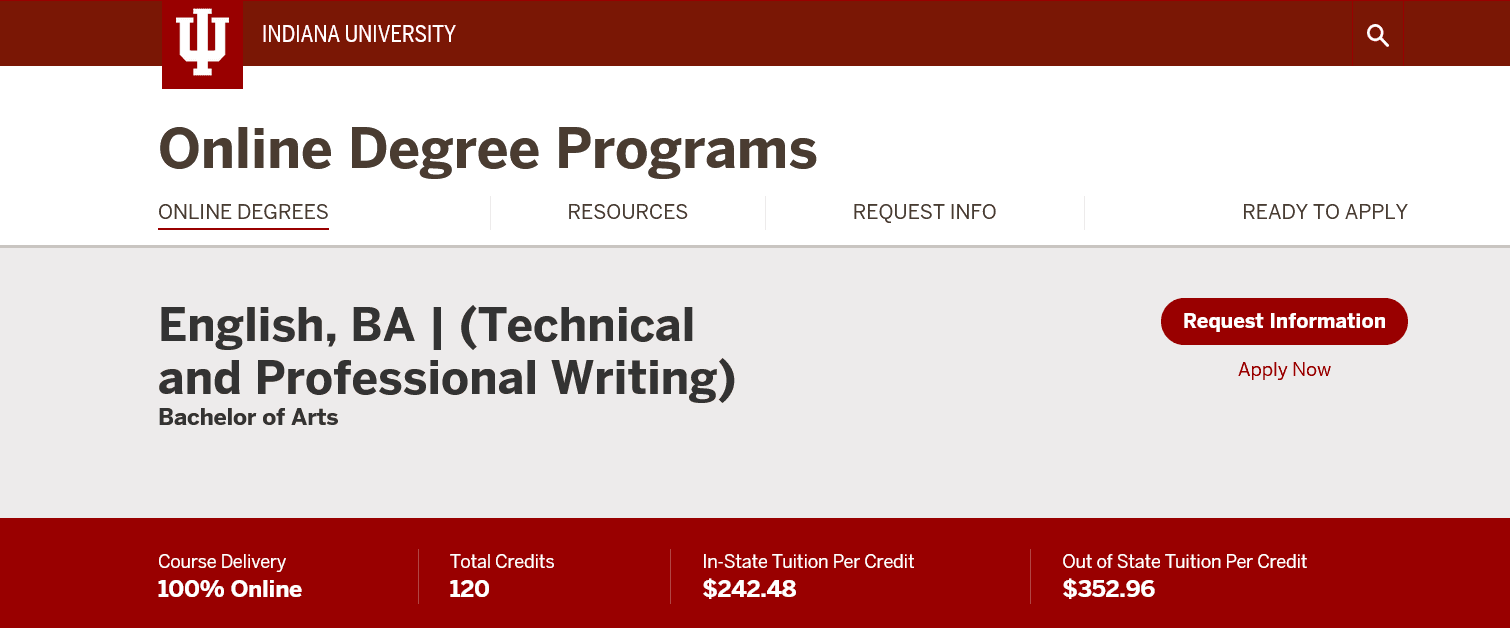This screenshot has width=1510, height=628.
Task: Open the Online Degrees menu item
Action: point(243,212)
